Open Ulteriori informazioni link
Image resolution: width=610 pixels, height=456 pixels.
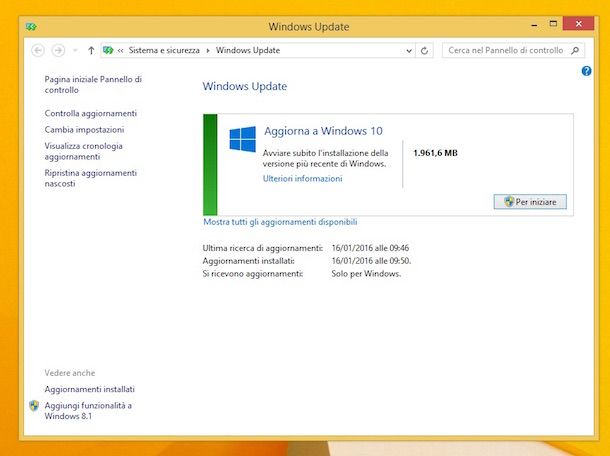point(303,179)
